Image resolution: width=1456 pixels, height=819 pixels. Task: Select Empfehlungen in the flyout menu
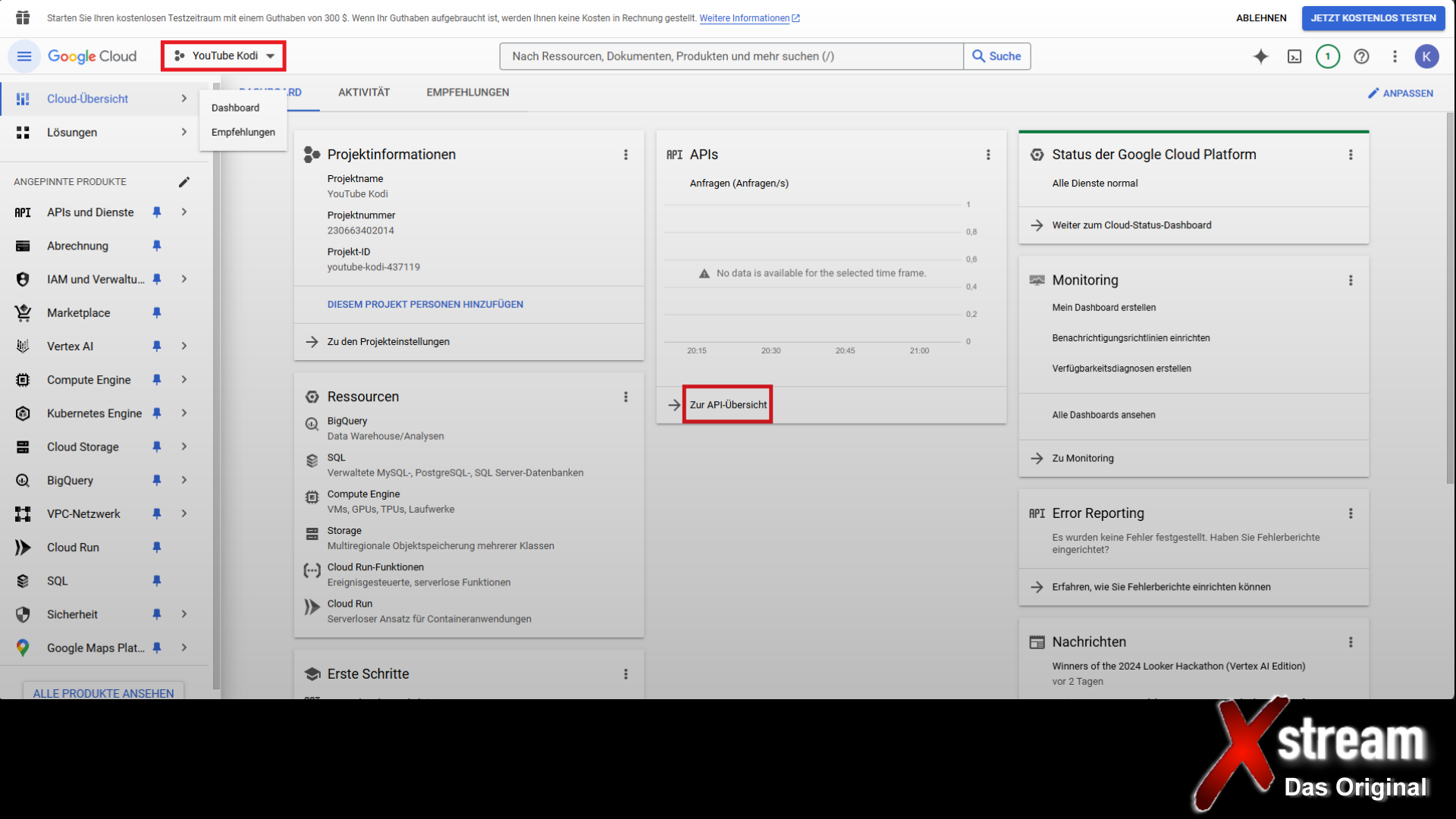coord(243,132)
